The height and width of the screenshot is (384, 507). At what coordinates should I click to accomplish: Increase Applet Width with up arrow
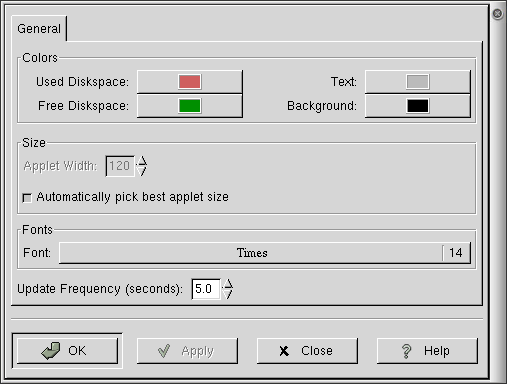point(142,161)
